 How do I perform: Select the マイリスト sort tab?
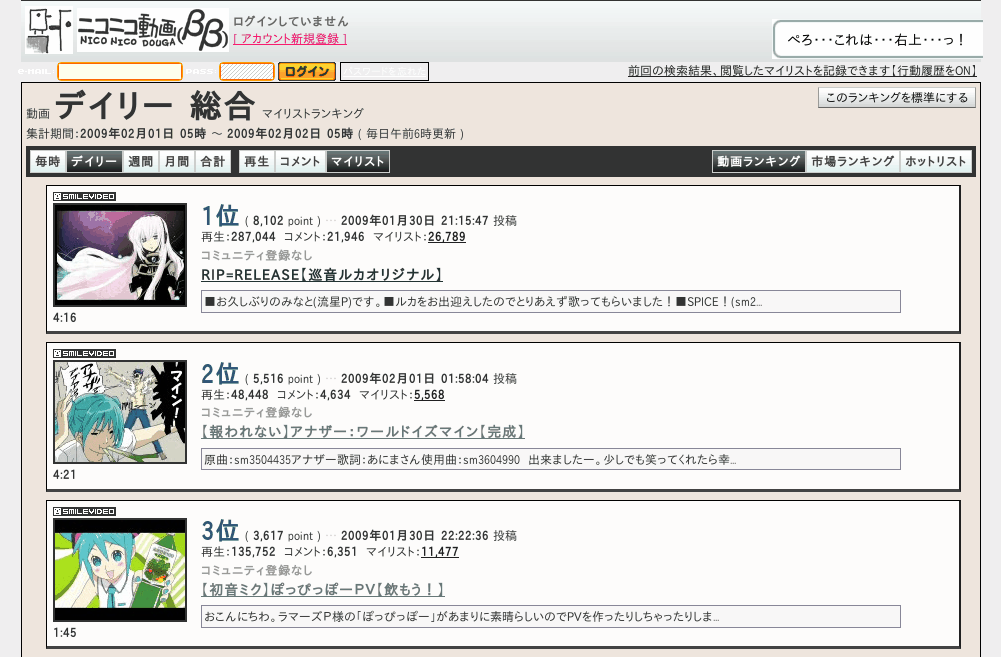point(358,162)
